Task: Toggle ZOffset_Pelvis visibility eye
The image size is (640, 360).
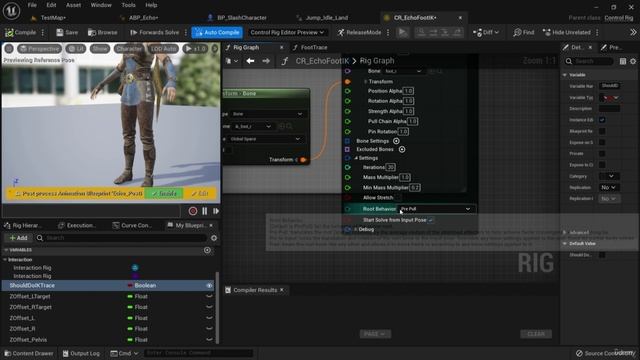Action: [209, 340]
